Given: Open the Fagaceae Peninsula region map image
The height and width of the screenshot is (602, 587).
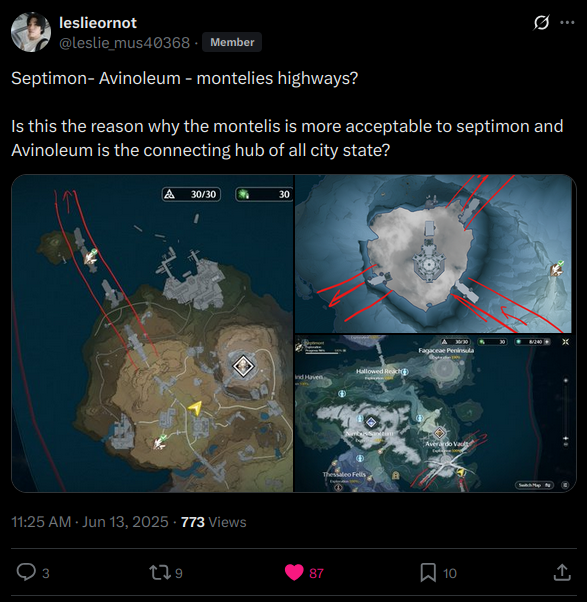Looking at the screenshot, I should pos(435,413).
